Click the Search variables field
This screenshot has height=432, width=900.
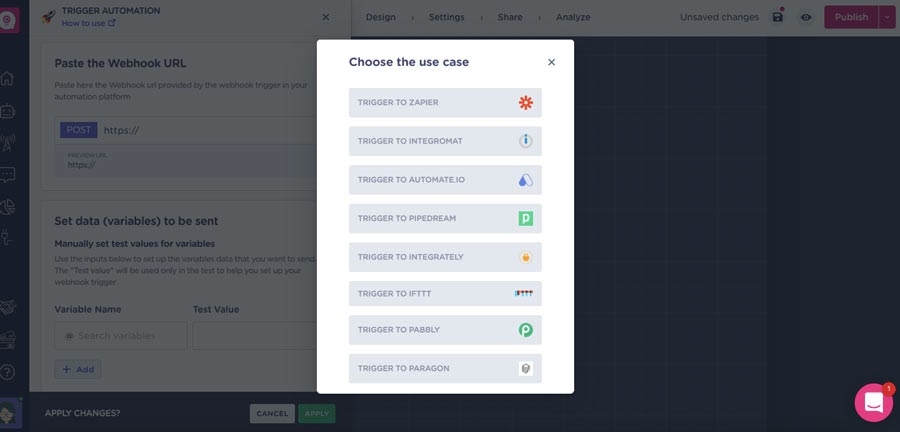(x=121, y=336)
